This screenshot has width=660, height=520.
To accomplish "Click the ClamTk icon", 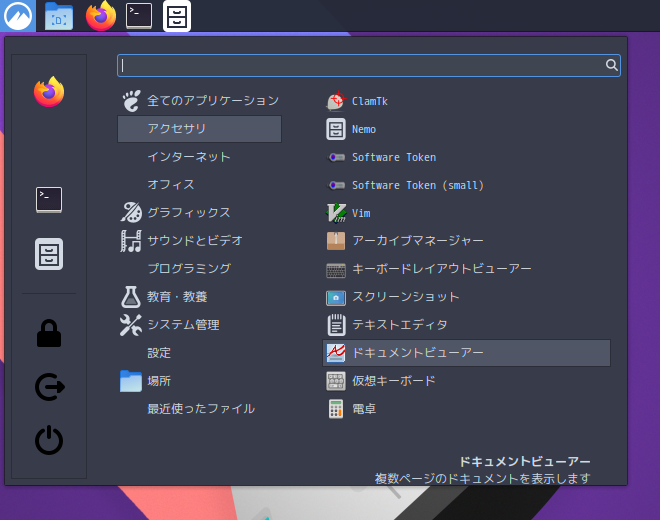I will pos(336,101).
